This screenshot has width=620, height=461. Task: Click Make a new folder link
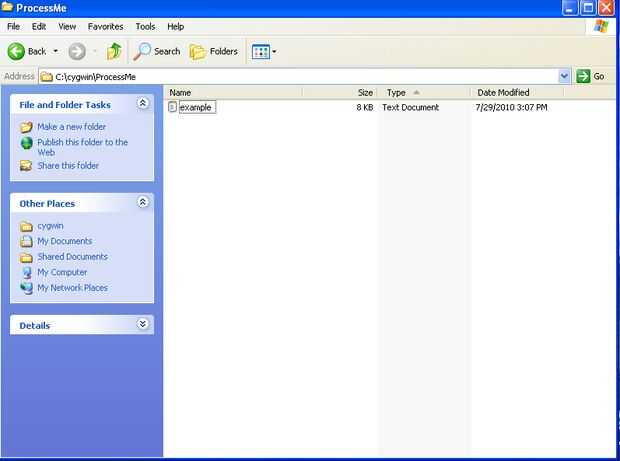pos(72,127)
